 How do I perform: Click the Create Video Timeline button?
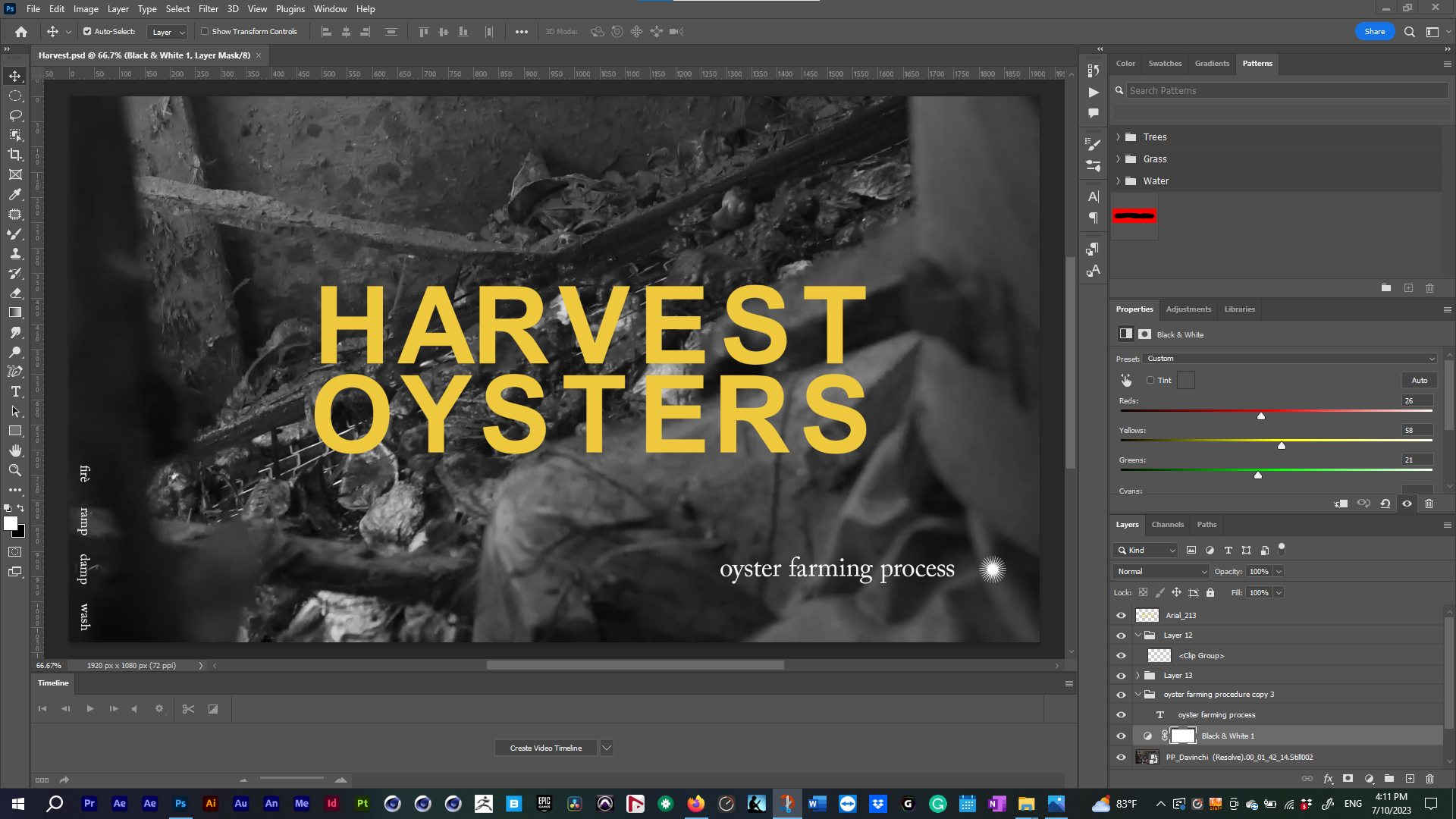(x=544, y=748)
